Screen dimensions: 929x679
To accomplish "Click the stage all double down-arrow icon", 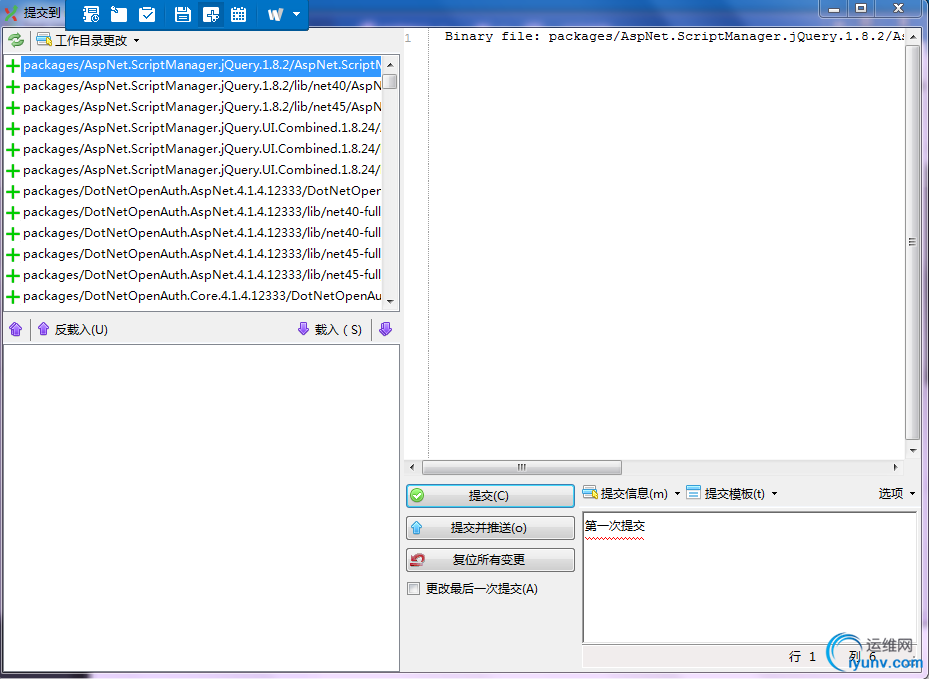I will [x=385, y=329].
